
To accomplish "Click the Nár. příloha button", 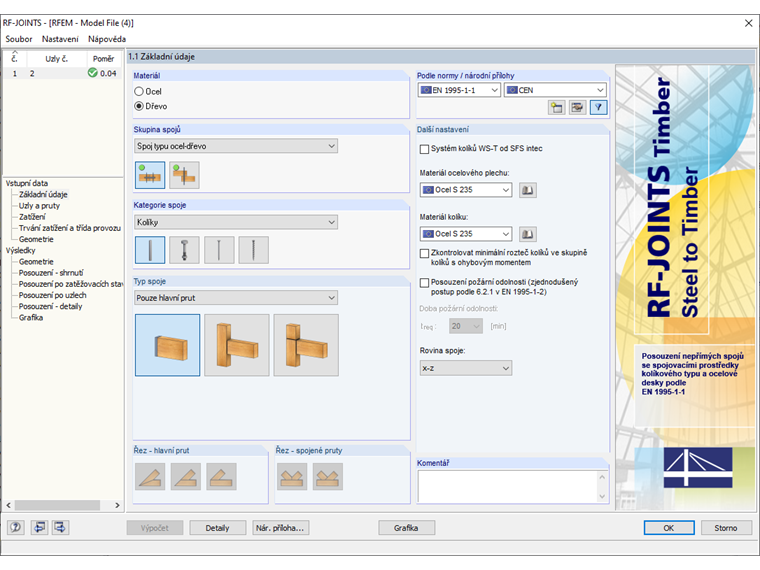I will click(281, 528).
